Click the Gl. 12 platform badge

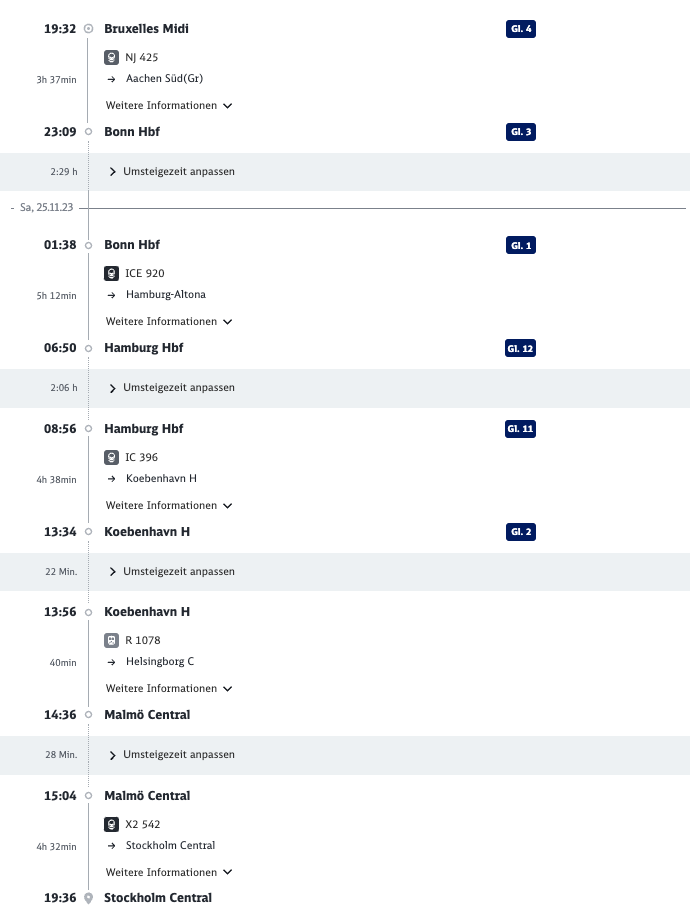click(520, 348)
